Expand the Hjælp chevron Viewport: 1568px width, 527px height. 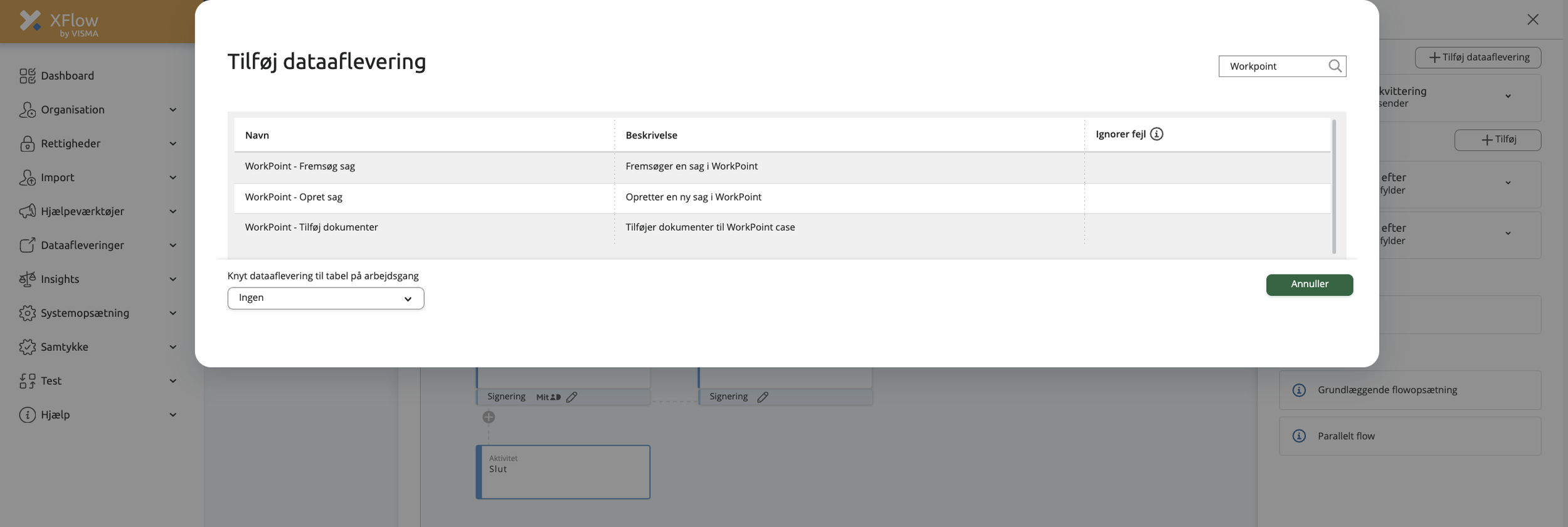(x=172, y=414)
